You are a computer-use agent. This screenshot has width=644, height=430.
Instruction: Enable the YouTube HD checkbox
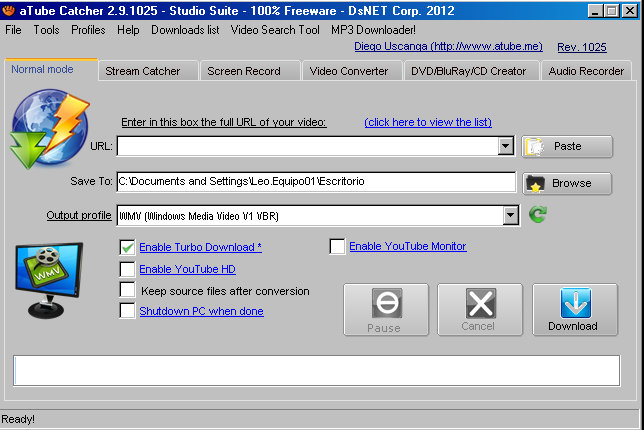pos(127,269)
